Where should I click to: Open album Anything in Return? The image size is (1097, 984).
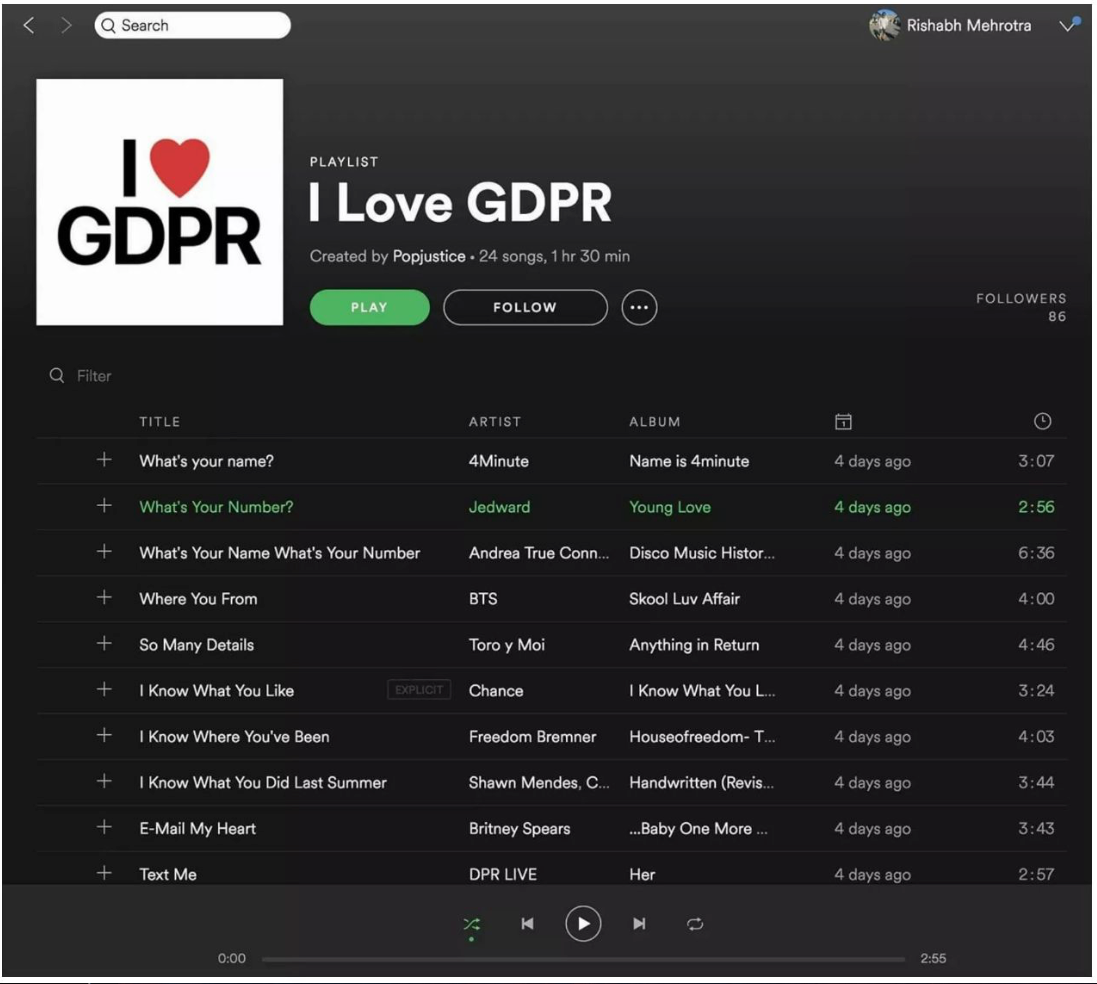pos(694,645)
